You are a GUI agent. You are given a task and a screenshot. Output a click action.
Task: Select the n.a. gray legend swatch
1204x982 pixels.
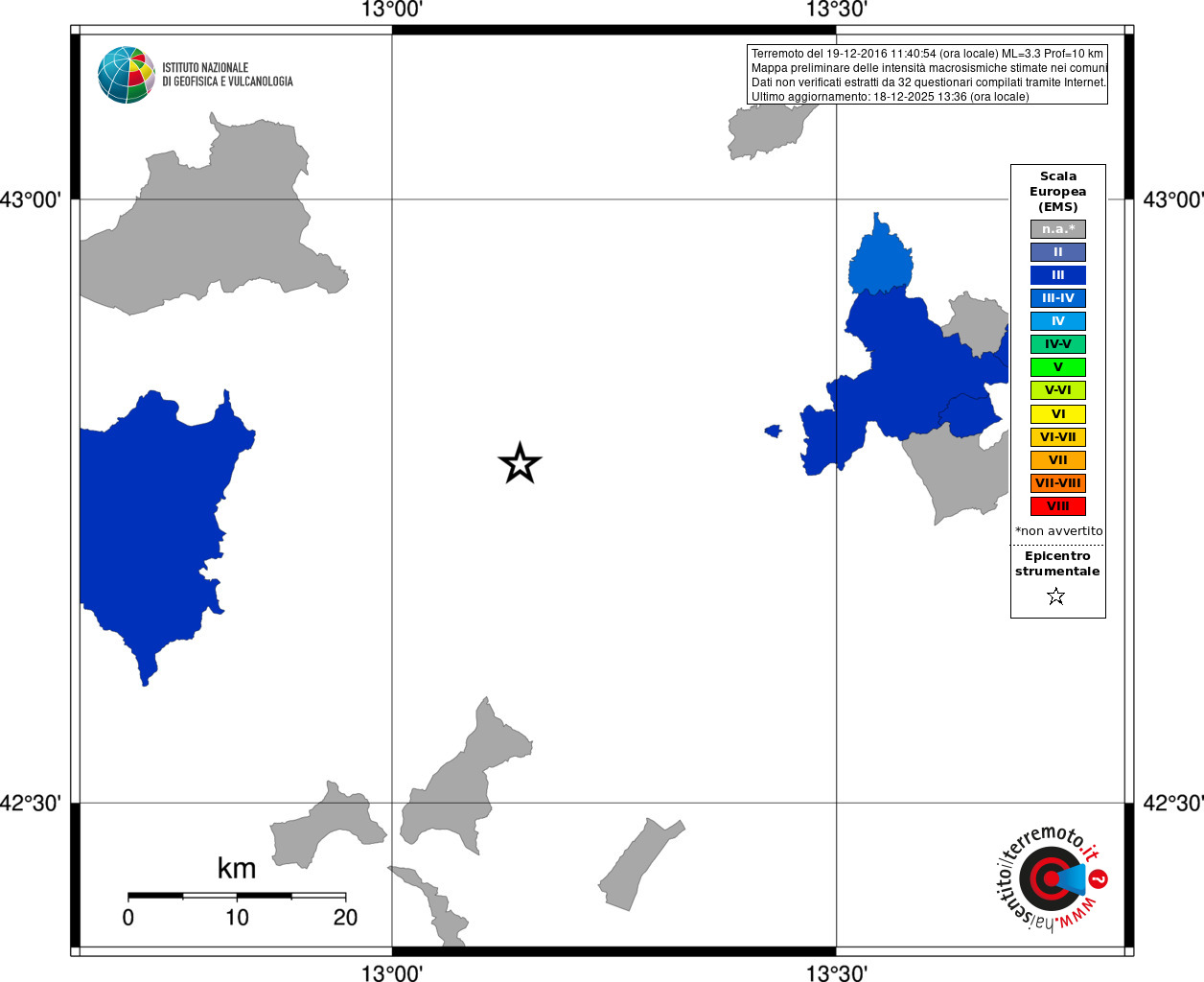coord(1058,229)
